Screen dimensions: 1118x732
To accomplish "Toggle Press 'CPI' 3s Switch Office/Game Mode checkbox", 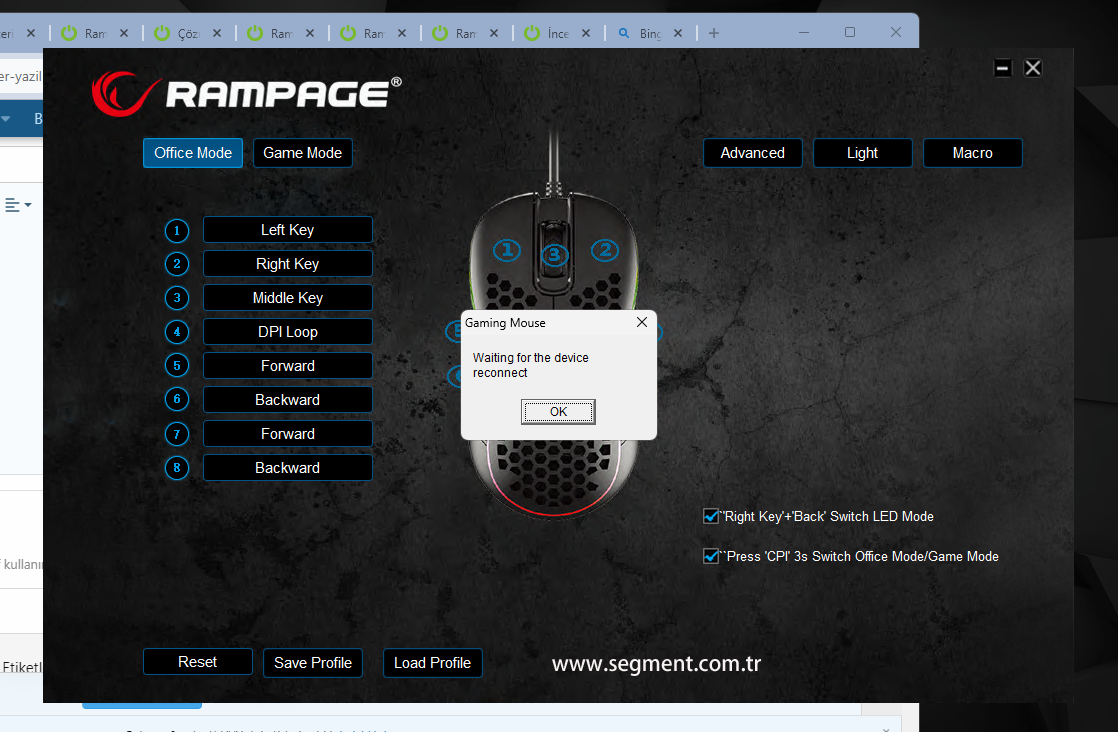I will coord(711,556).
